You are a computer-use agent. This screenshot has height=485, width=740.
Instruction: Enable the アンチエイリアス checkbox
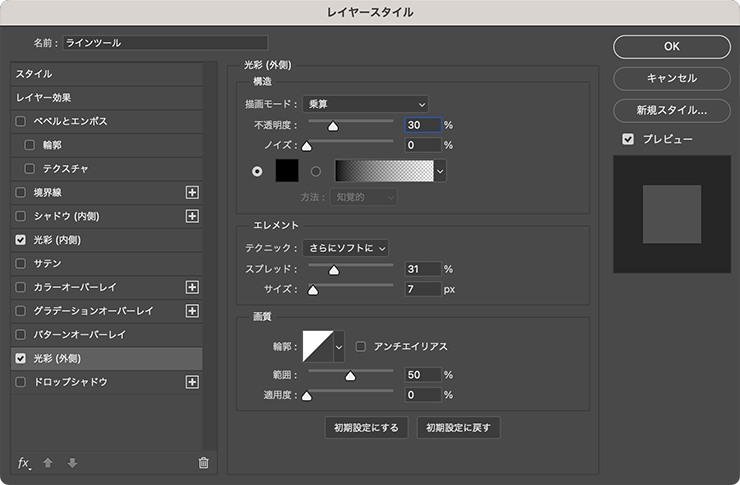point(361,347)
